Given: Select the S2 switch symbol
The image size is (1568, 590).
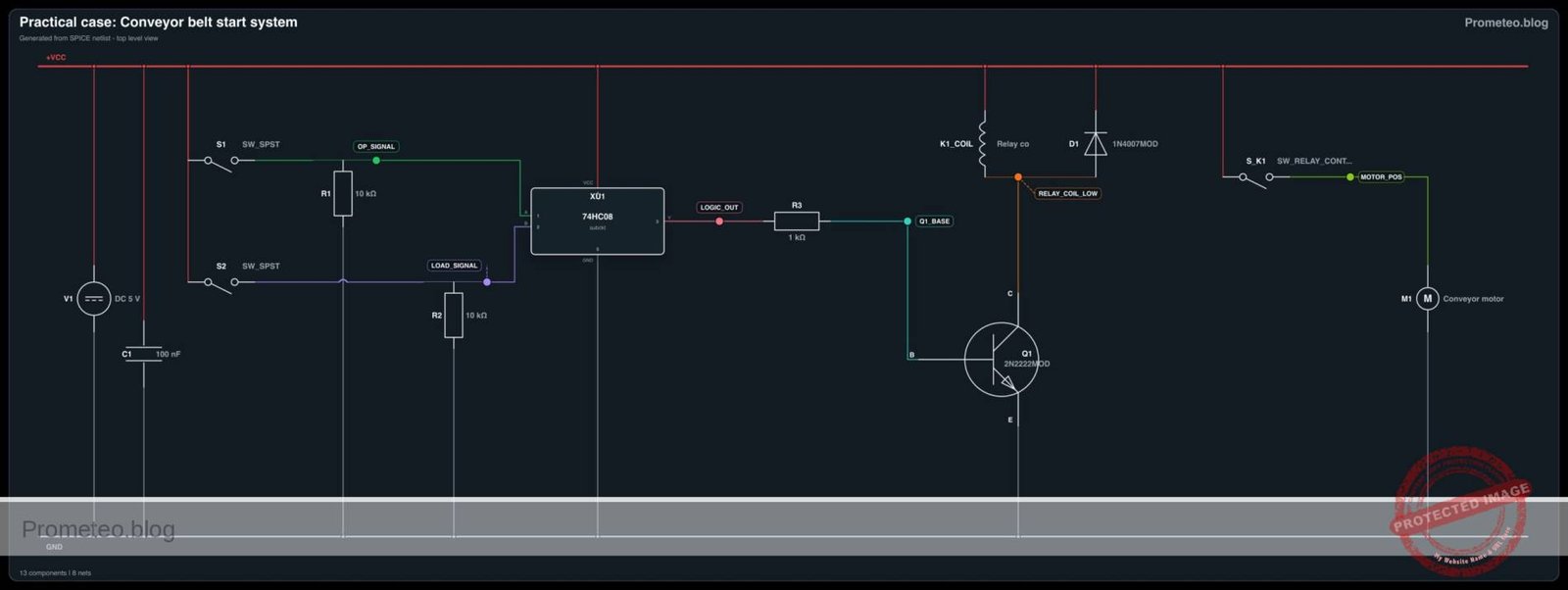Looking at the screenshot, I should tap(221, 284).
